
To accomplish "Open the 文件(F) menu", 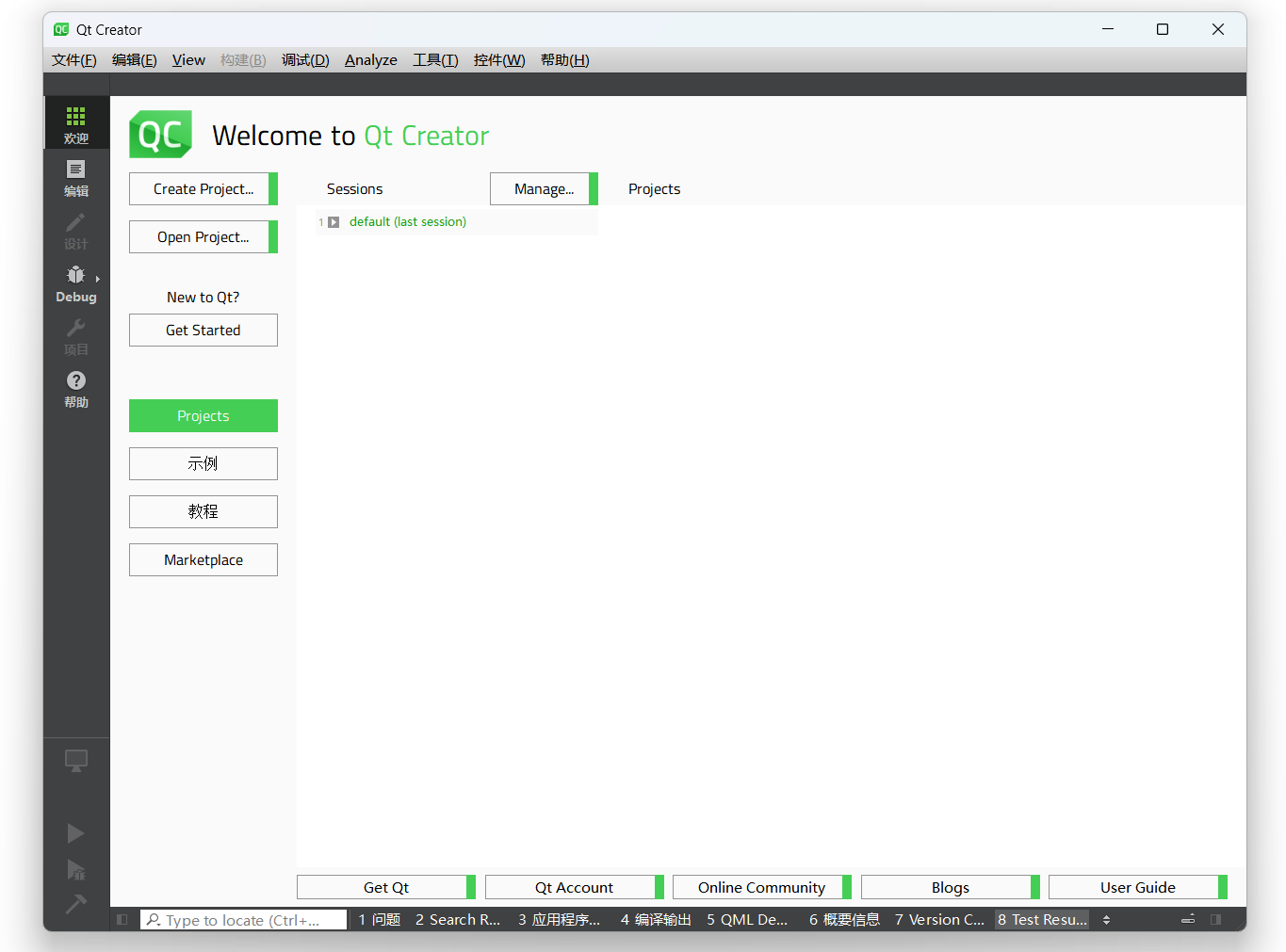I will pos(74,60).
